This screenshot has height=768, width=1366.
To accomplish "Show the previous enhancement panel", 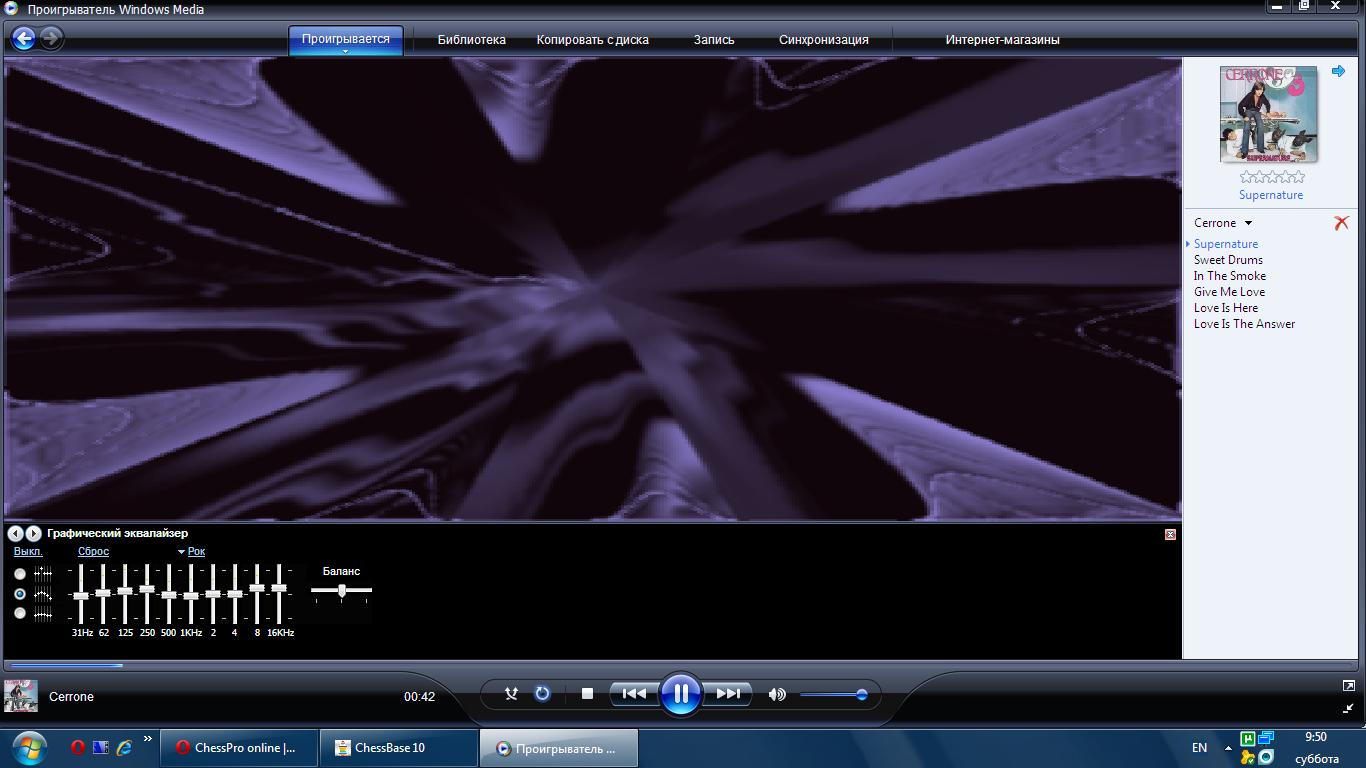I will tap(16, 534).
